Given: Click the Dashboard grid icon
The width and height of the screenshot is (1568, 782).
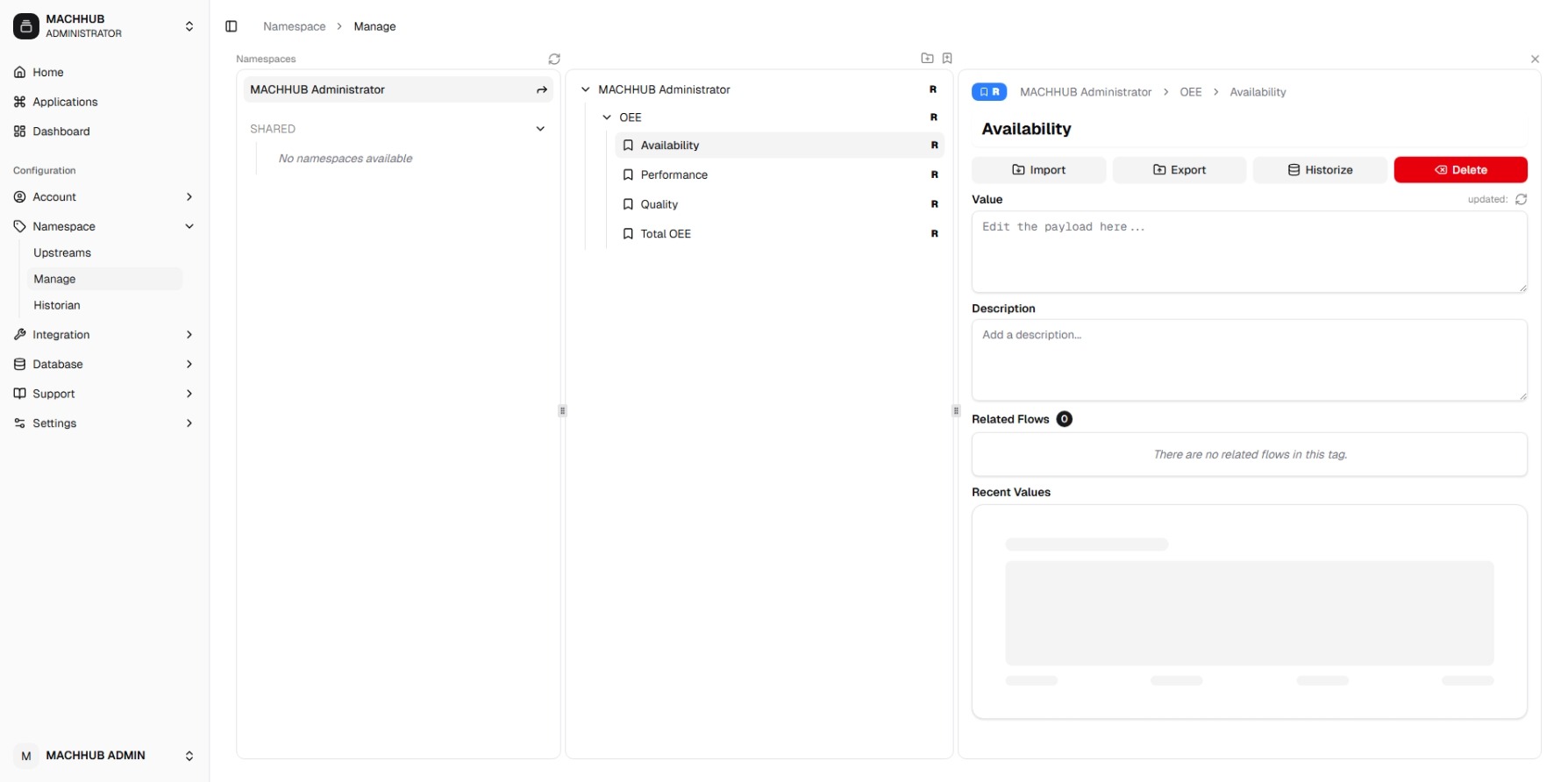Looking at the screenshot, I should click(x=19, y=132).
